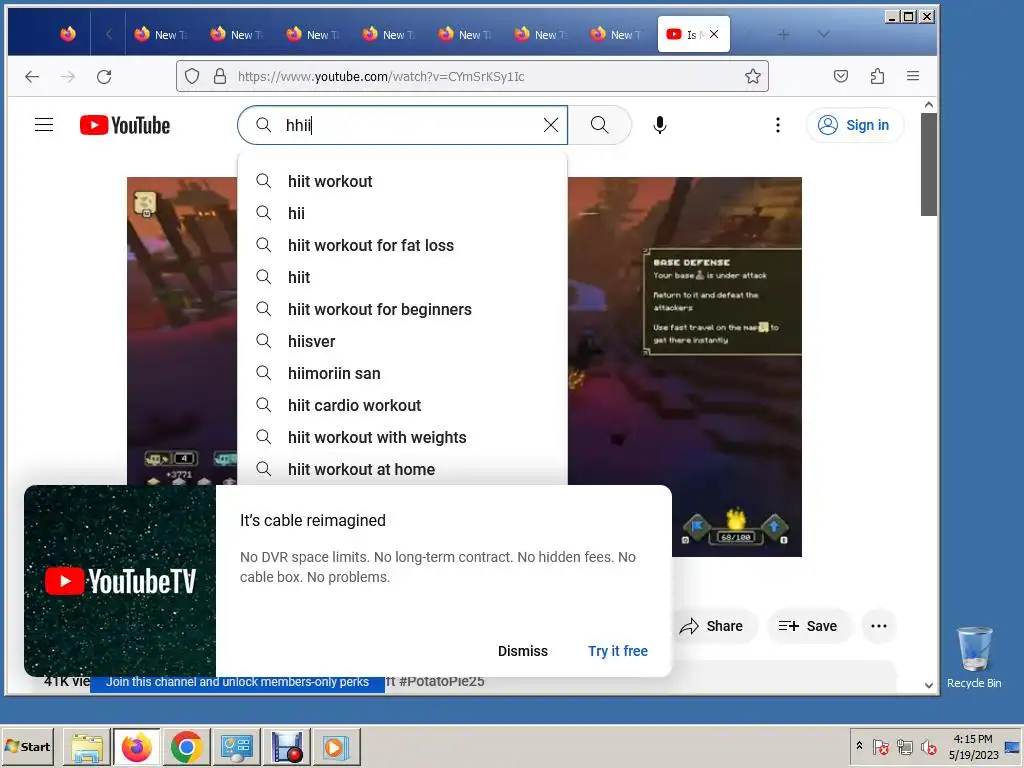Open the Firefox extensions puzzle icon
Viewport: 1024px width, 768px height.
[x=877, y=76]
